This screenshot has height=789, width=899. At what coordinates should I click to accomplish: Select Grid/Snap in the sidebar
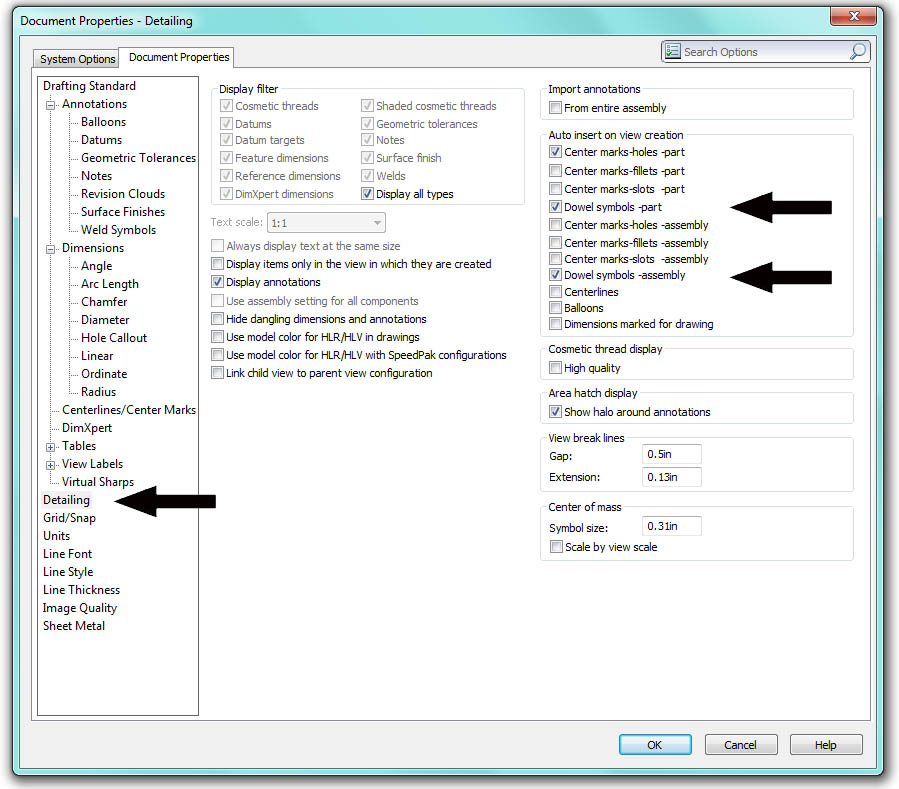[x=69, y=517]
